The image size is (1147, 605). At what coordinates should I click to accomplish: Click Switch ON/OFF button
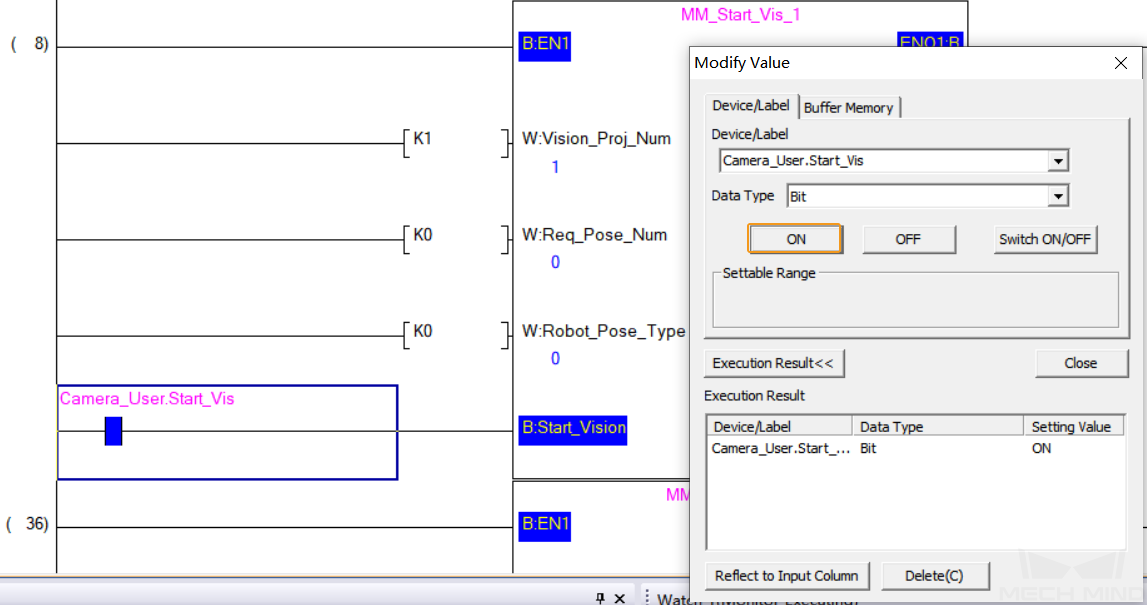click(x=1045, y=239)
